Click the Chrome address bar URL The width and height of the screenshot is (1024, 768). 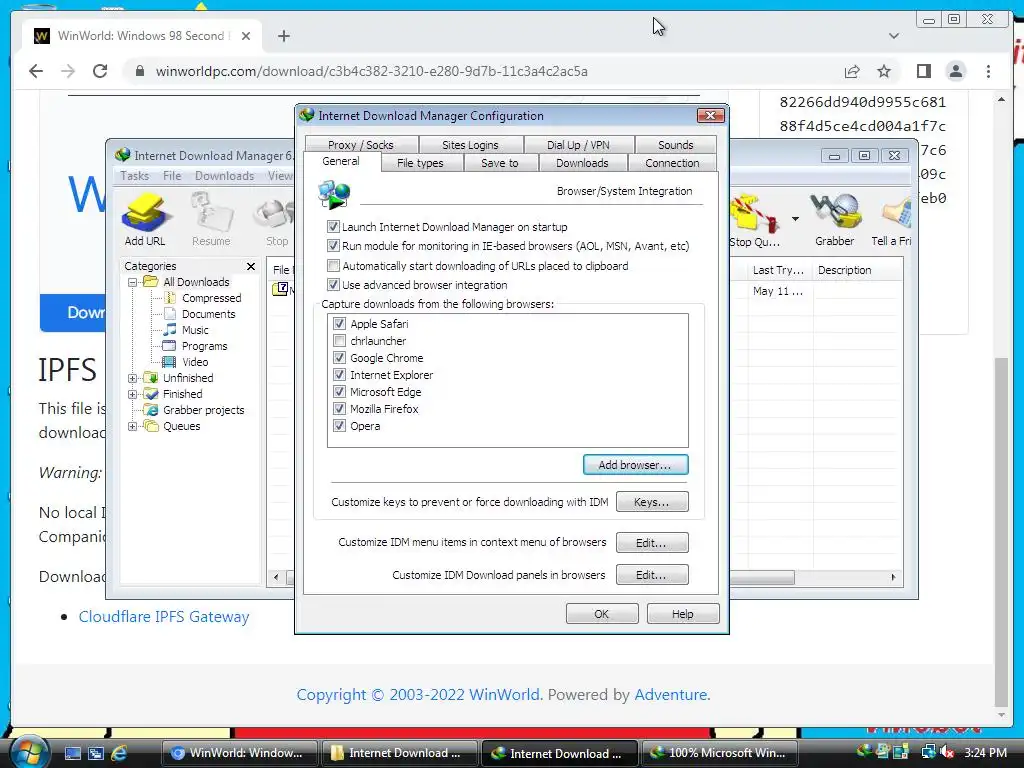point(371,71)
